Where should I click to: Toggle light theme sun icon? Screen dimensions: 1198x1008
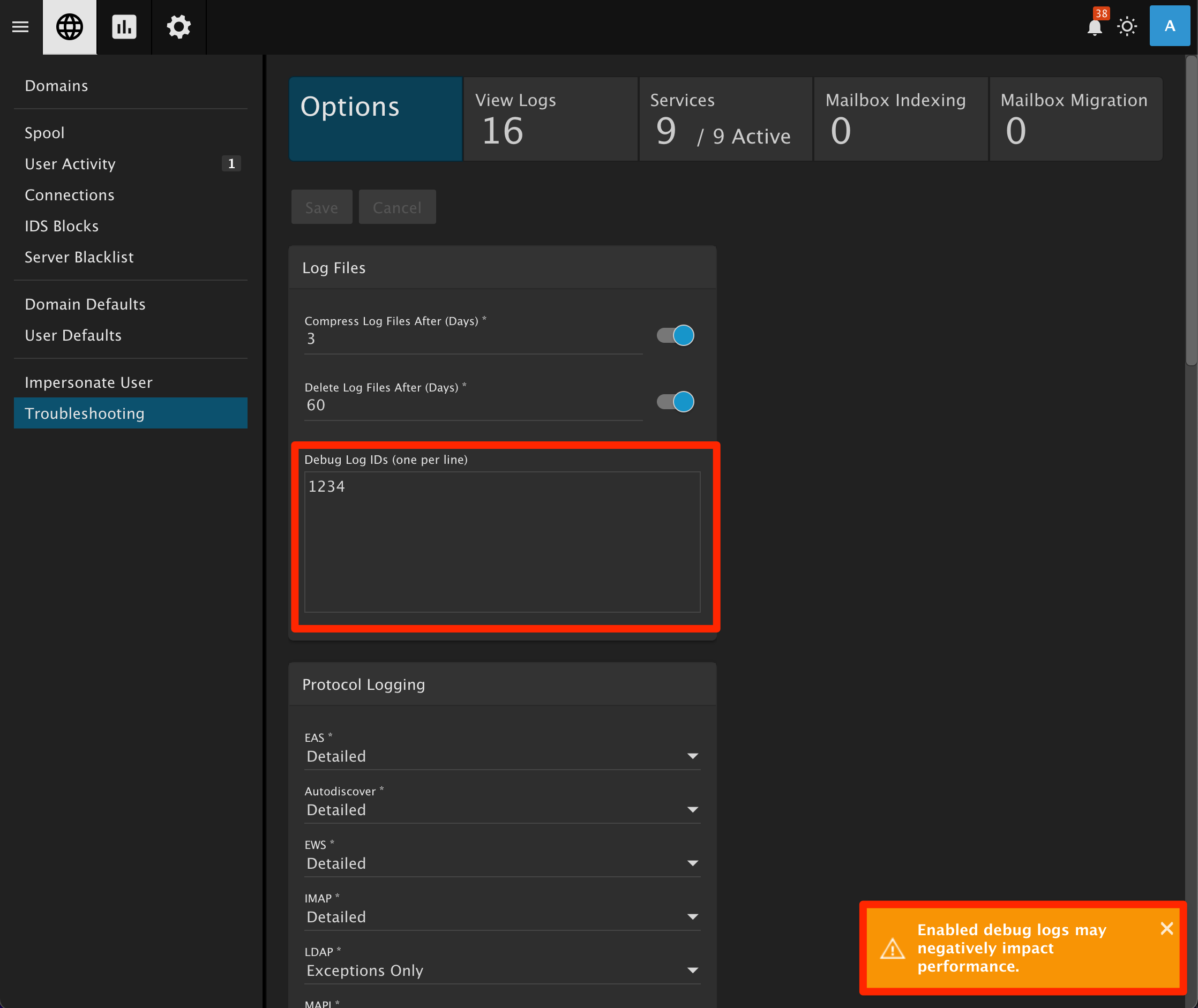pyautogui.click(x=1127, y=27)
